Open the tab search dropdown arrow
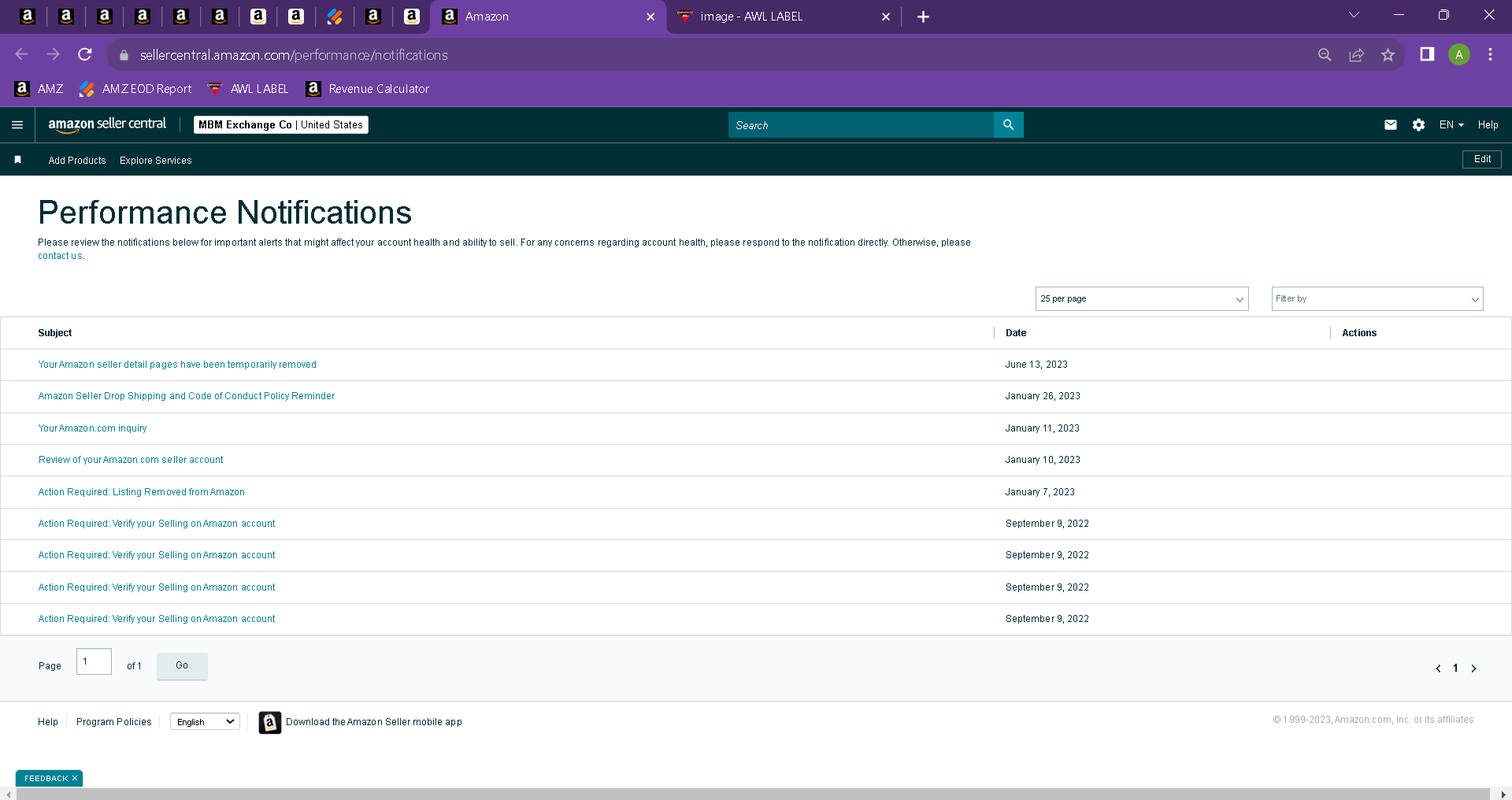The image size is (1512, 800). click(1354, 15)
